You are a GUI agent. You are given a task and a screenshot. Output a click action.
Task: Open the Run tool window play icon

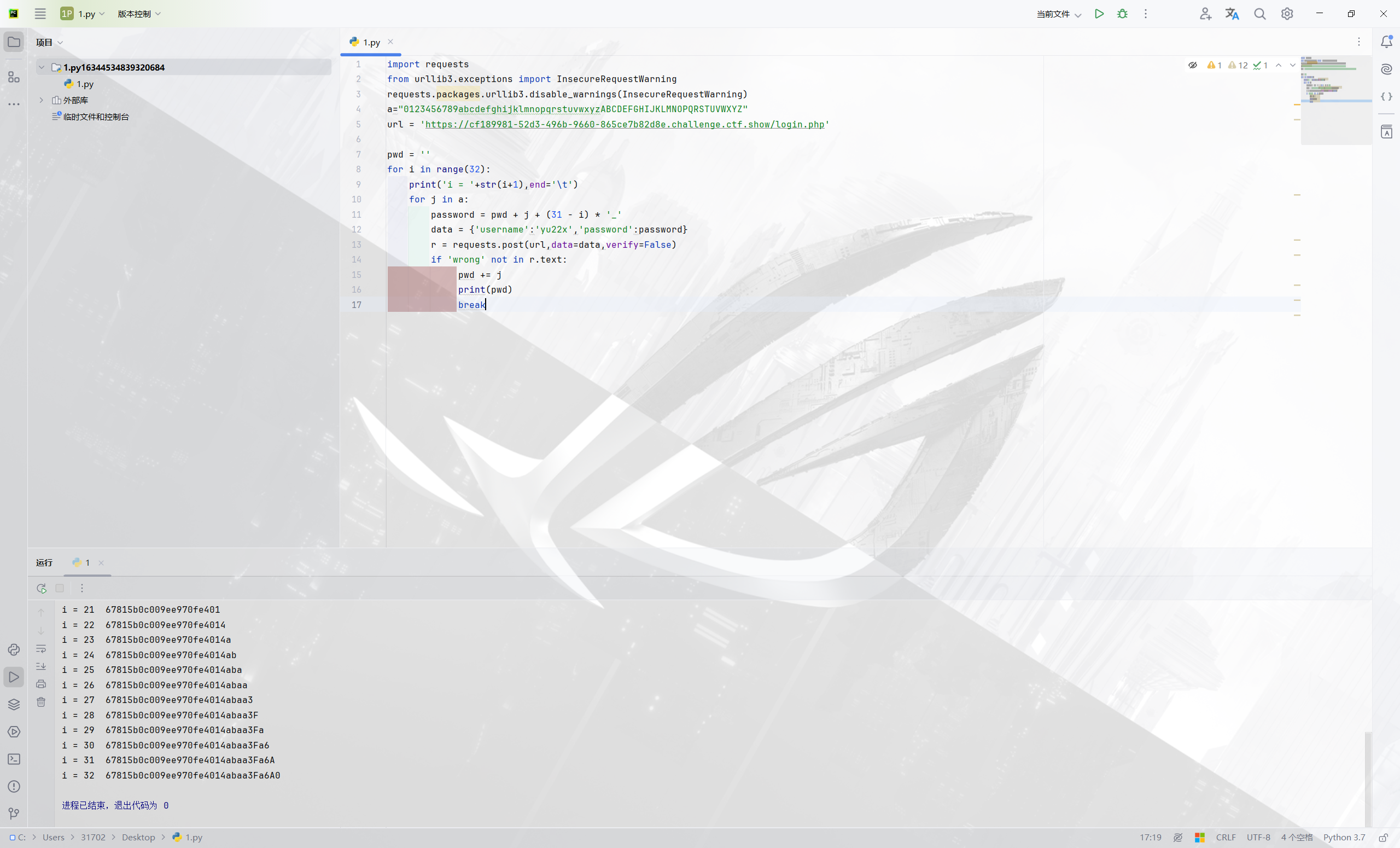click(14, 677)
